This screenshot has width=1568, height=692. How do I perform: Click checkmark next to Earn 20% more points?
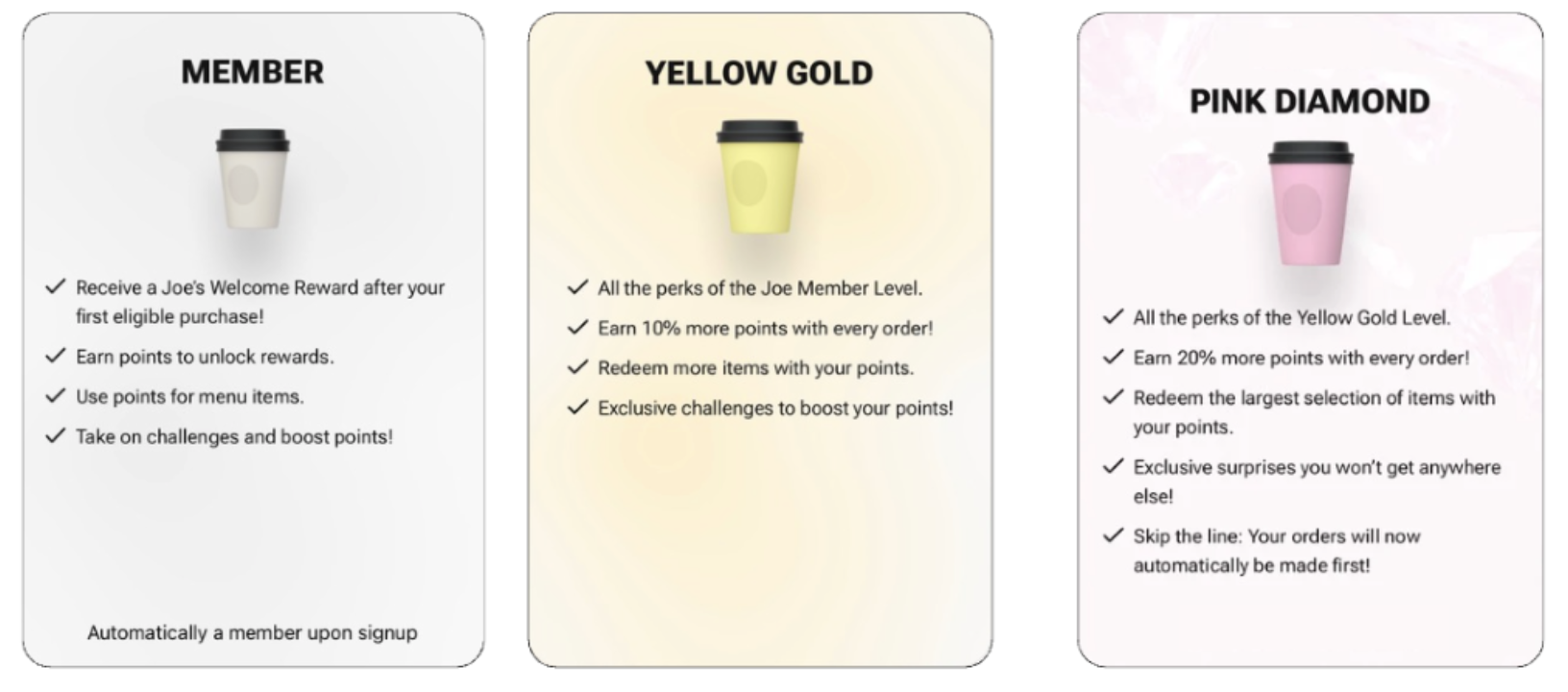pos(1113,358)
